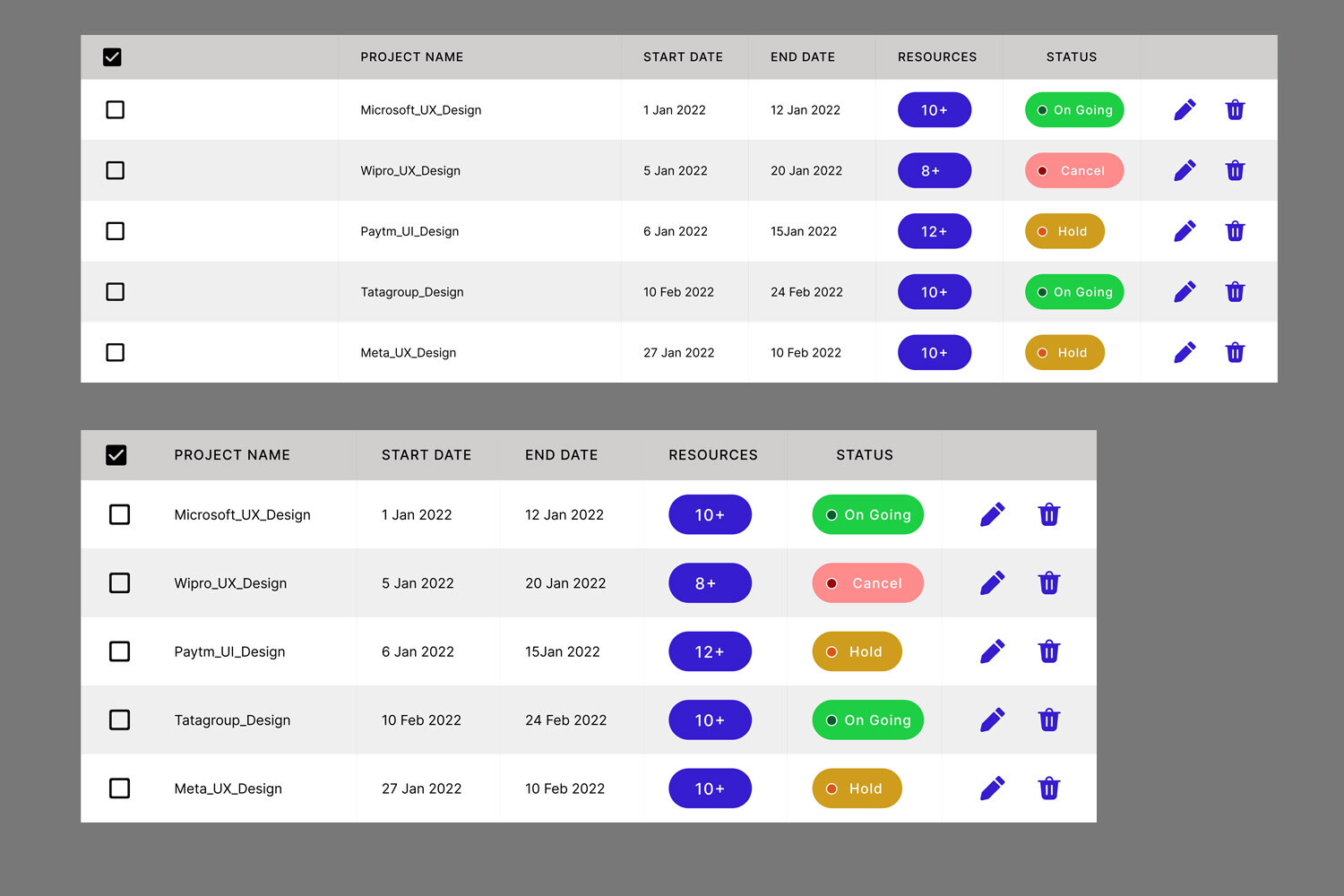Uncheck the select-all checkbox in bottom table header
Viewport: 1344px width, 896px height.
[x=116, y=454]
